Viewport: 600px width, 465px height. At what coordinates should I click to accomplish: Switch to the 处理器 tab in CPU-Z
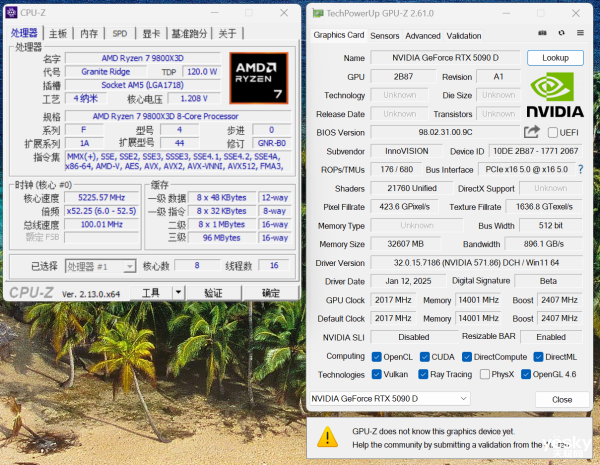click(24, 33)
